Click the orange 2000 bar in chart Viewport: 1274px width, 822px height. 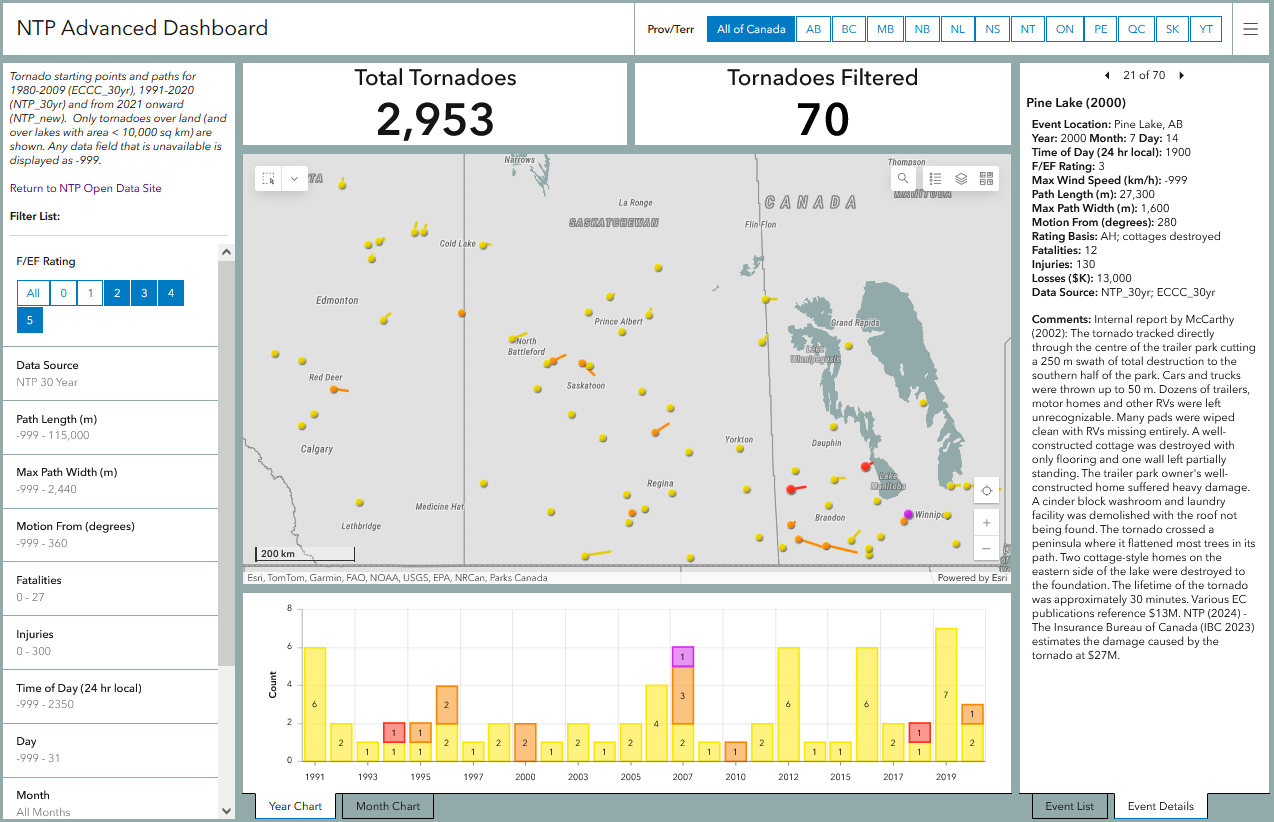click(525, 743)
